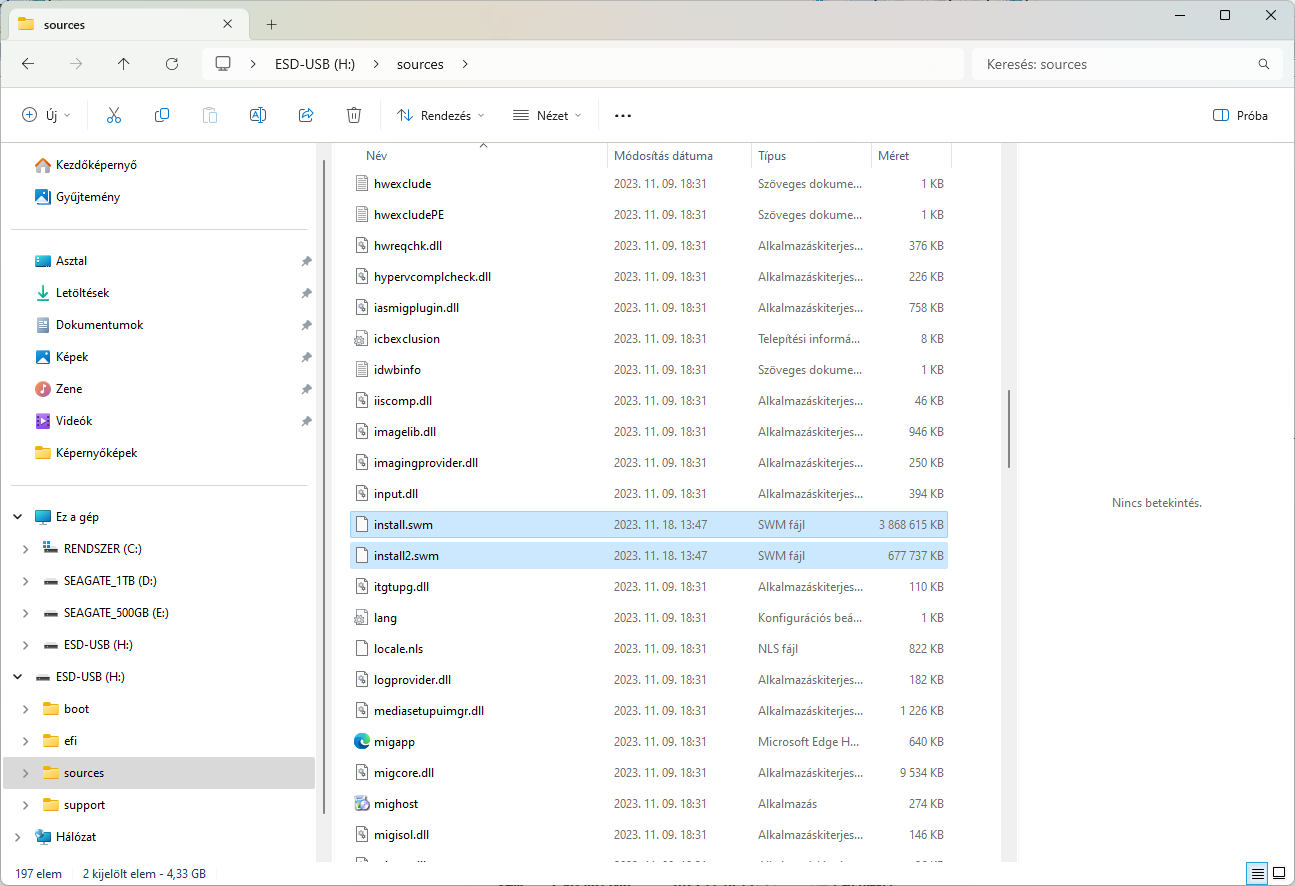Click the file list vertical scrollbar

click(1009, 428)
